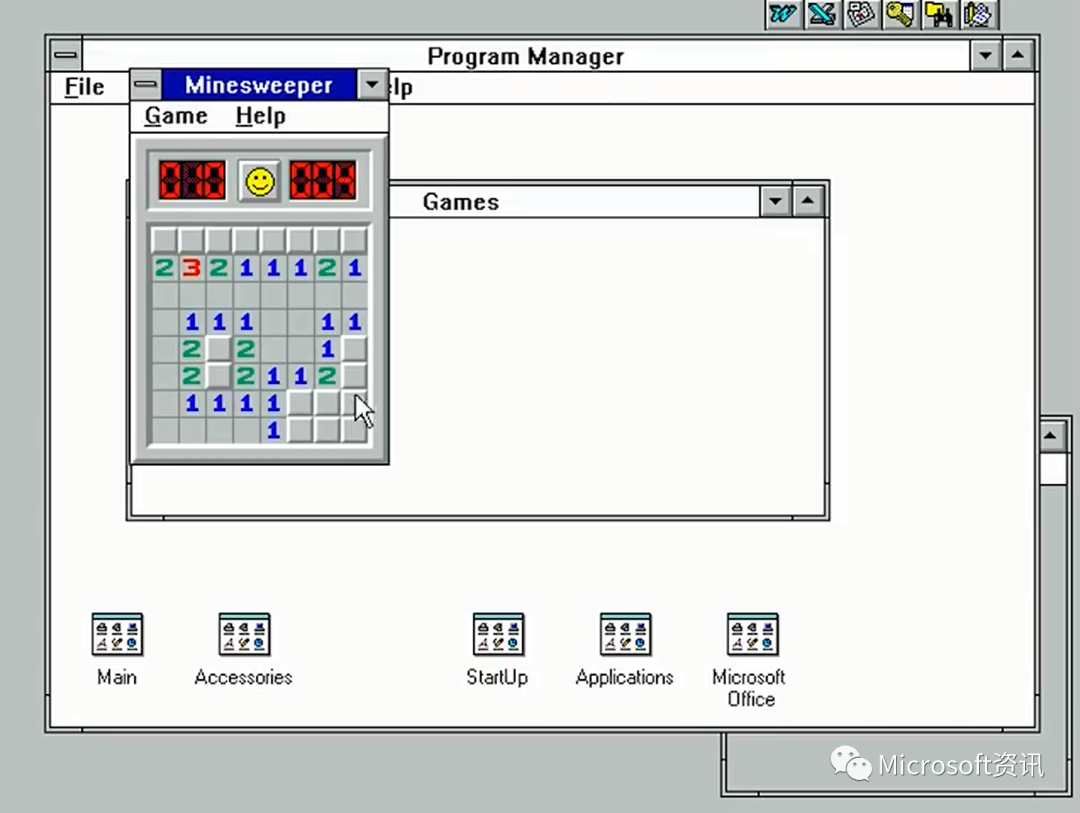Click the third Office toolbar icon beside Excel
This screenshot has height=813, width=1080.
point(861,14)
